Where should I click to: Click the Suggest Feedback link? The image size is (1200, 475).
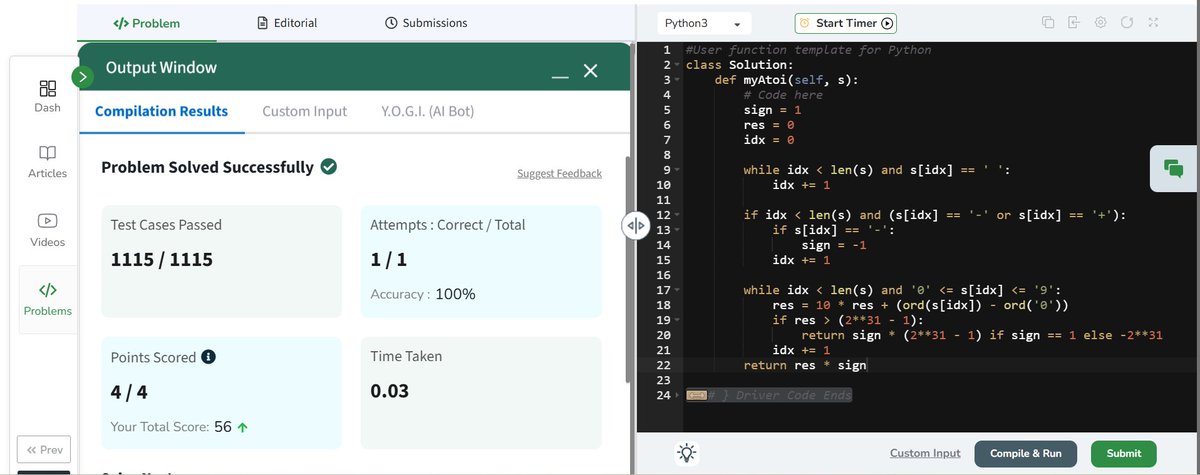559,173
